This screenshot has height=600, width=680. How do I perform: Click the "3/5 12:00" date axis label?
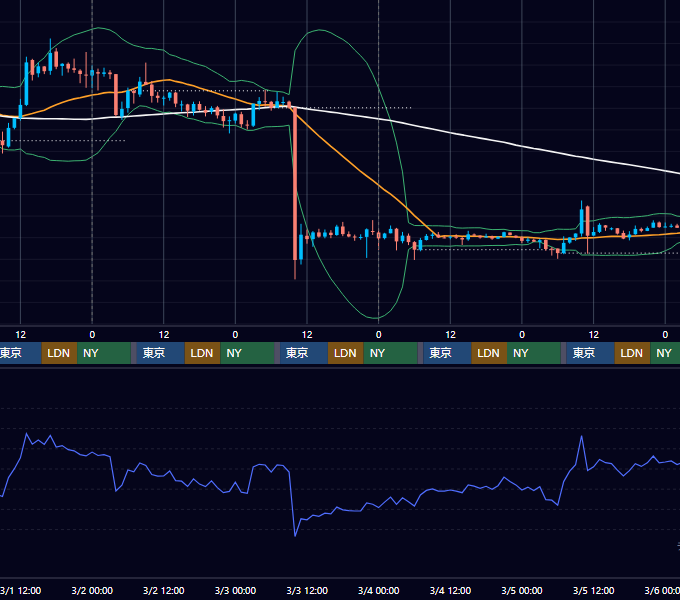pyautogui.click(x=593, y=590)
